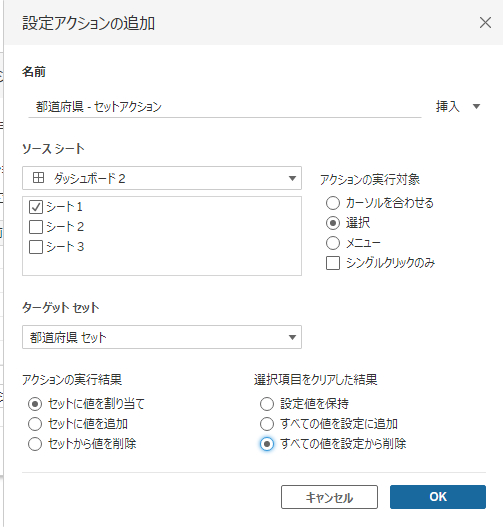This screenshot has height=527, width=503.
Task: Choose セットから値を削除 radio button
Action: 35,444
